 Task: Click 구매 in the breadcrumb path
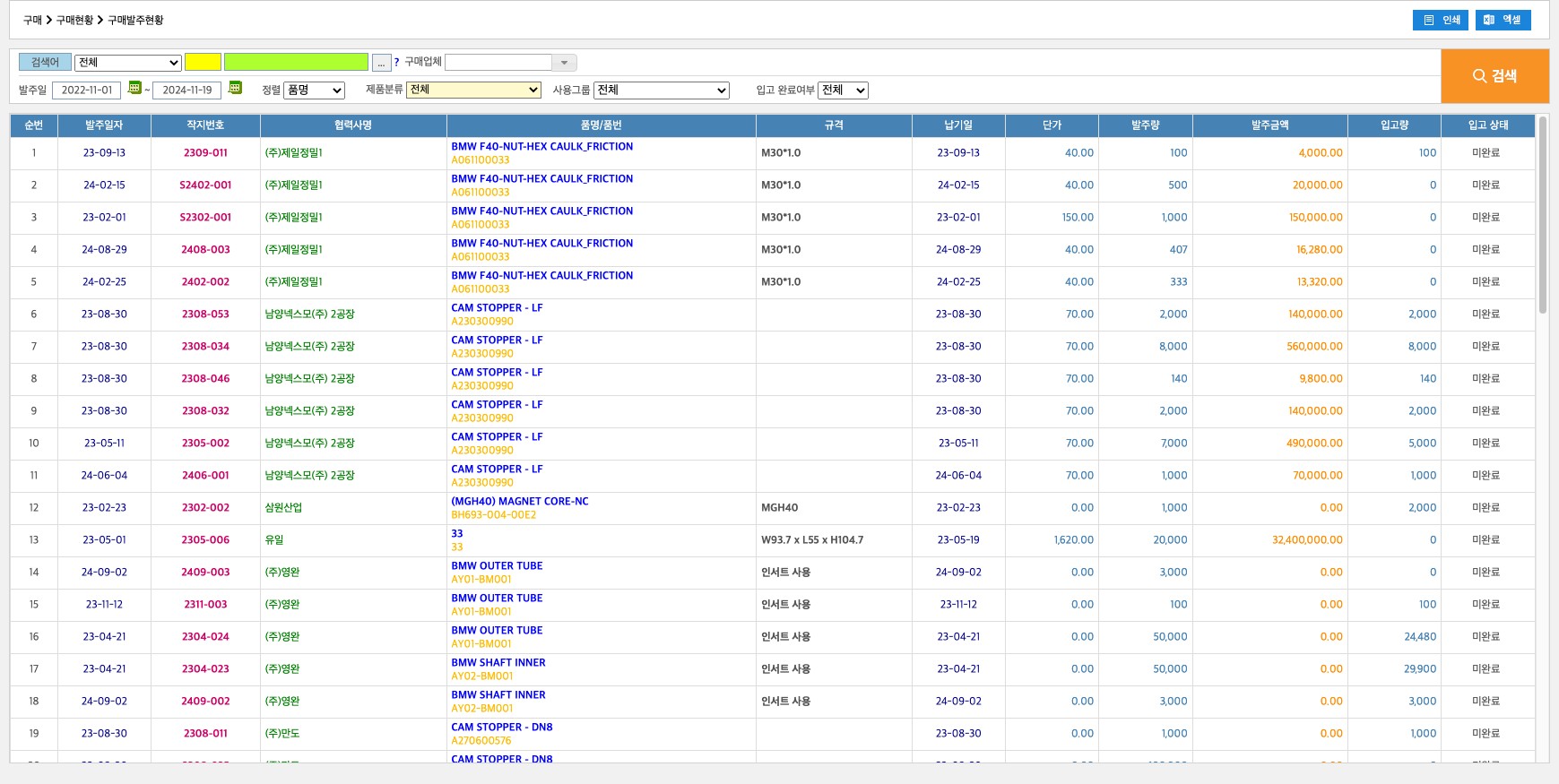pyautogui.click(x=32, y=20)
